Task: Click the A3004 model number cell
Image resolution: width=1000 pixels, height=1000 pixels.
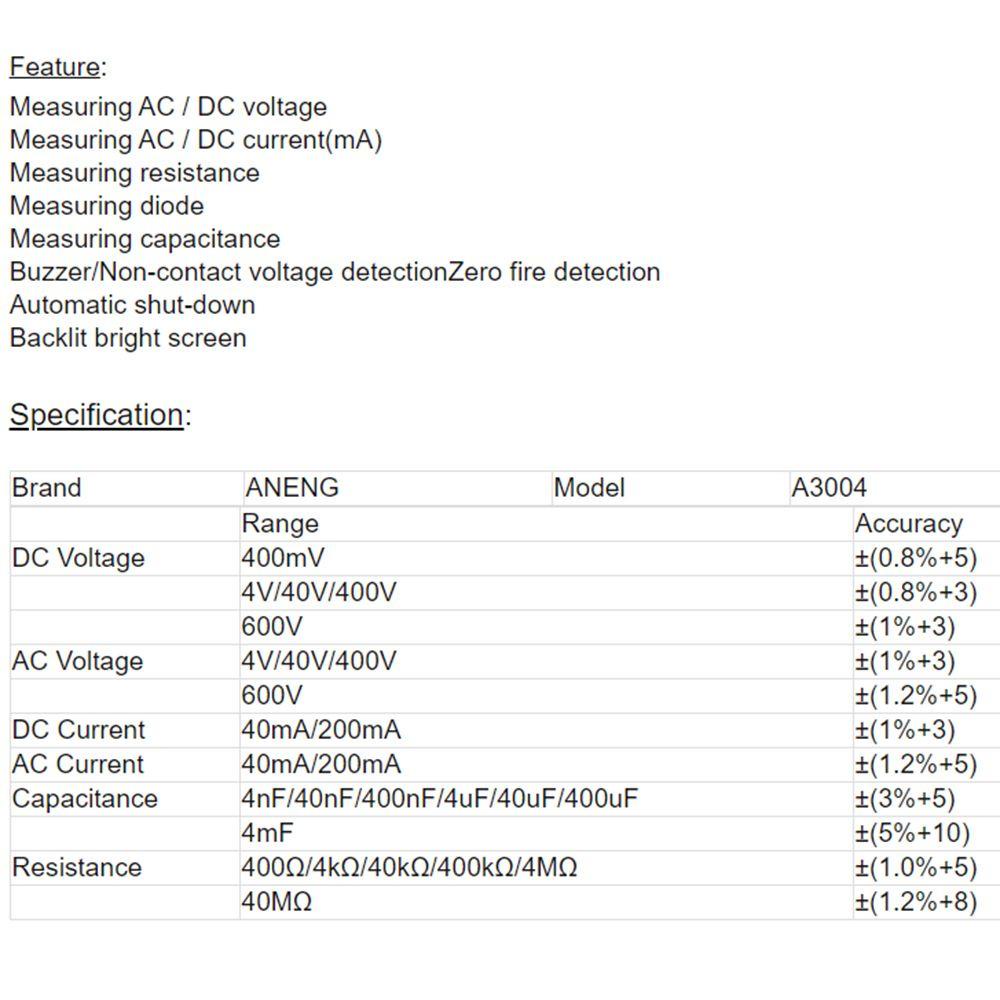Action: [829, 488]
